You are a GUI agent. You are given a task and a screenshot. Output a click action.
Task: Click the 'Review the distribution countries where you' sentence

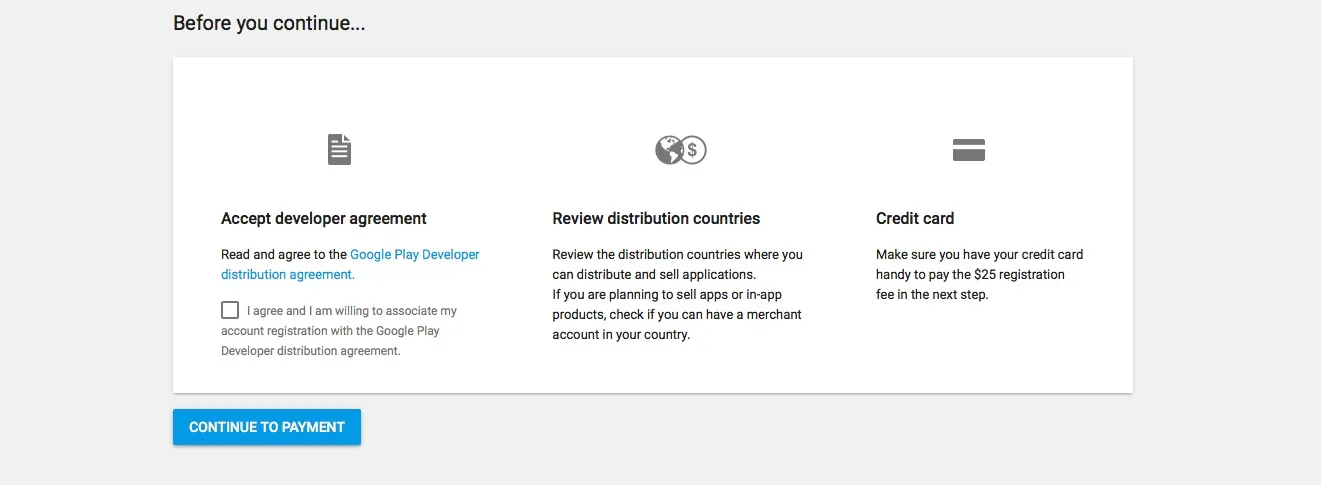[677, 255]
